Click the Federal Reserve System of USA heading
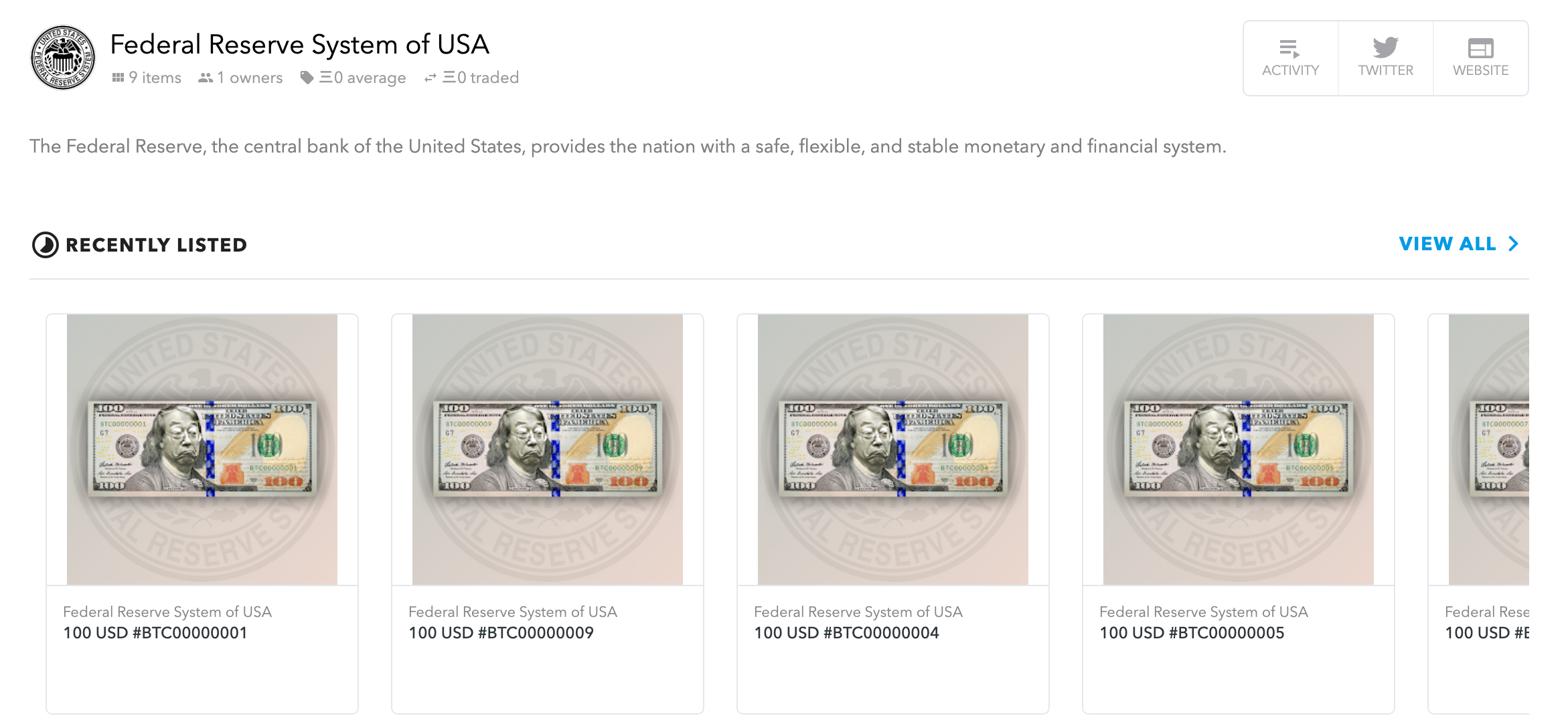Viewport: 1568px width, 728px height. coord(299,45)
